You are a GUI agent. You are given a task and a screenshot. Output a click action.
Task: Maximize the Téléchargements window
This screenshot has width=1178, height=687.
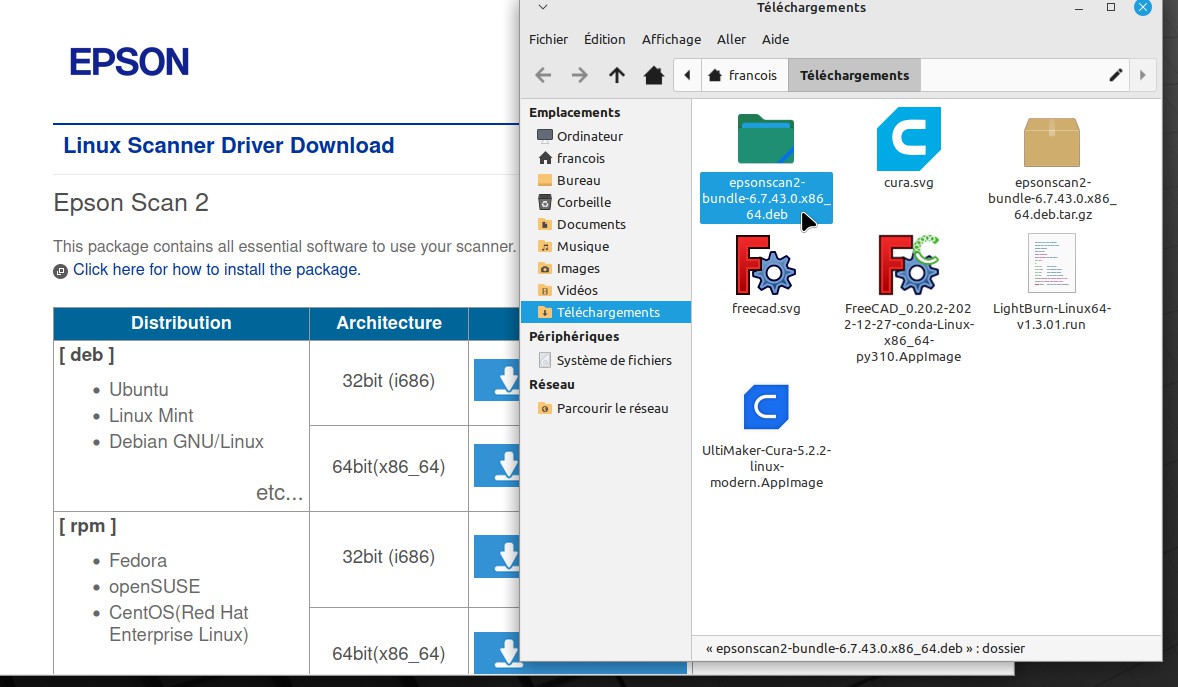coord(1111,8)
